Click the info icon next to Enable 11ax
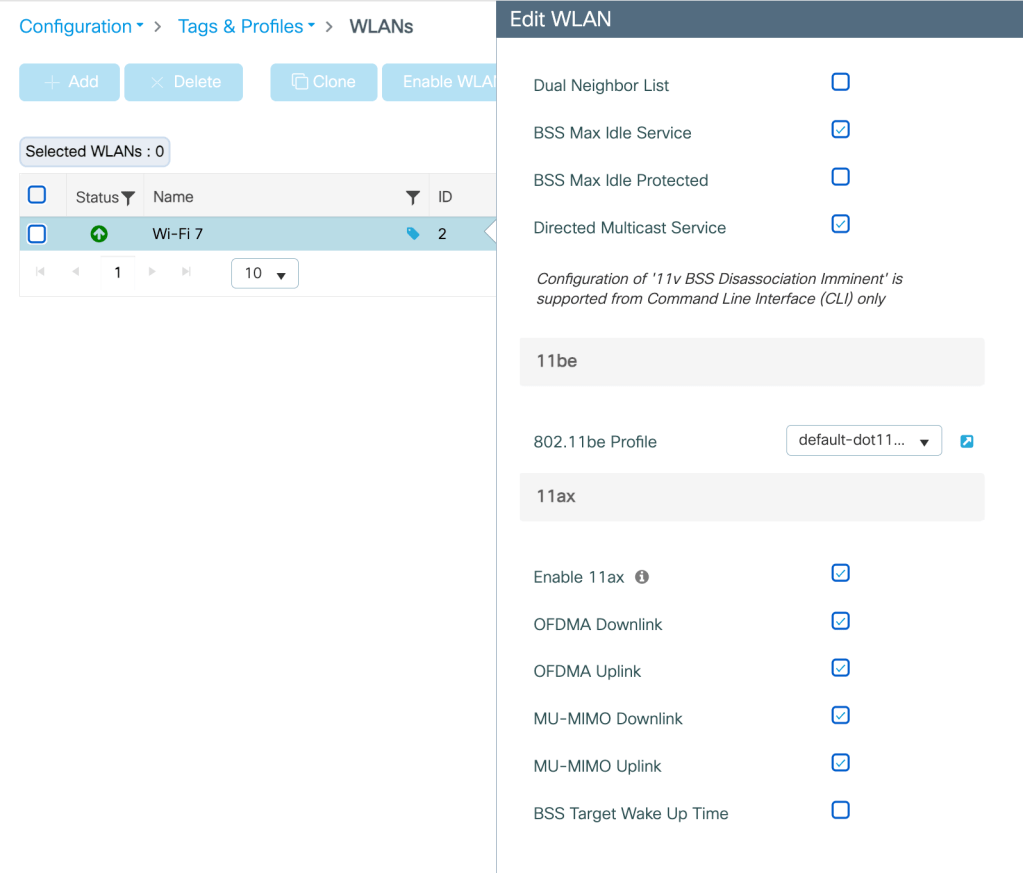1023x873 pixels. tap(642, 577)
